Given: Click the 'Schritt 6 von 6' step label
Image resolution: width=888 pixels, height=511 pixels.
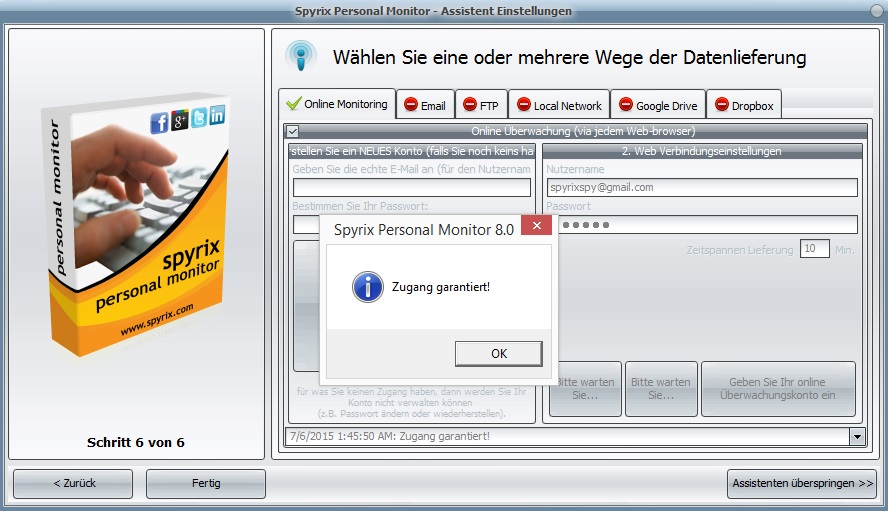Looking at the screenshot, I should [x=136, y=442].
